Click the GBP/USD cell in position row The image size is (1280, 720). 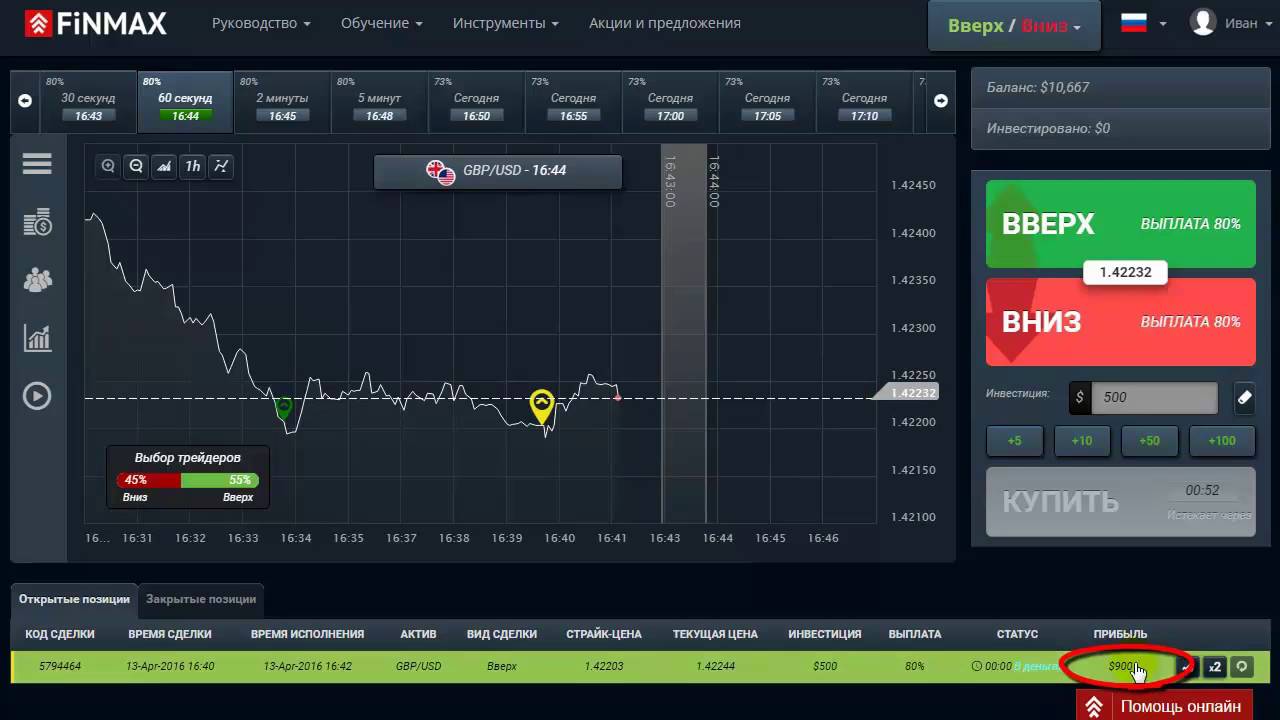[x=418, y=666]
